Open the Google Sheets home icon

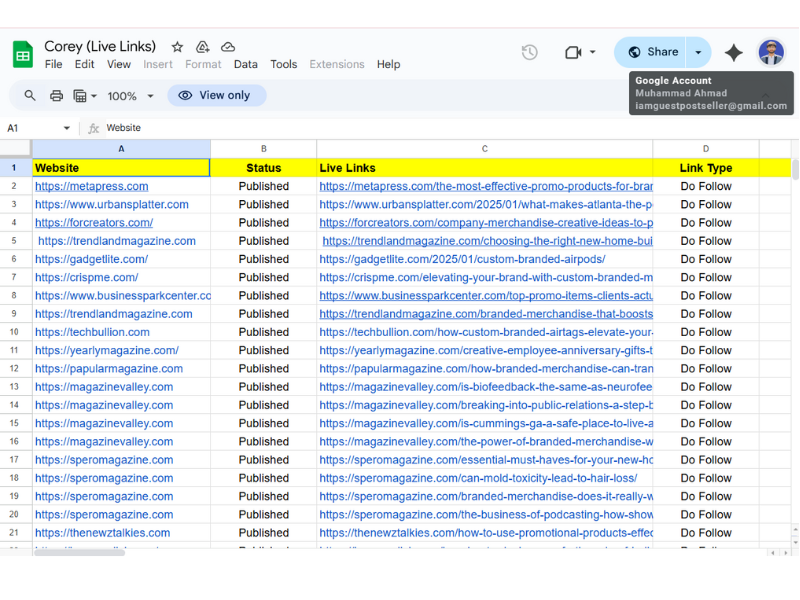pos(22,54)
